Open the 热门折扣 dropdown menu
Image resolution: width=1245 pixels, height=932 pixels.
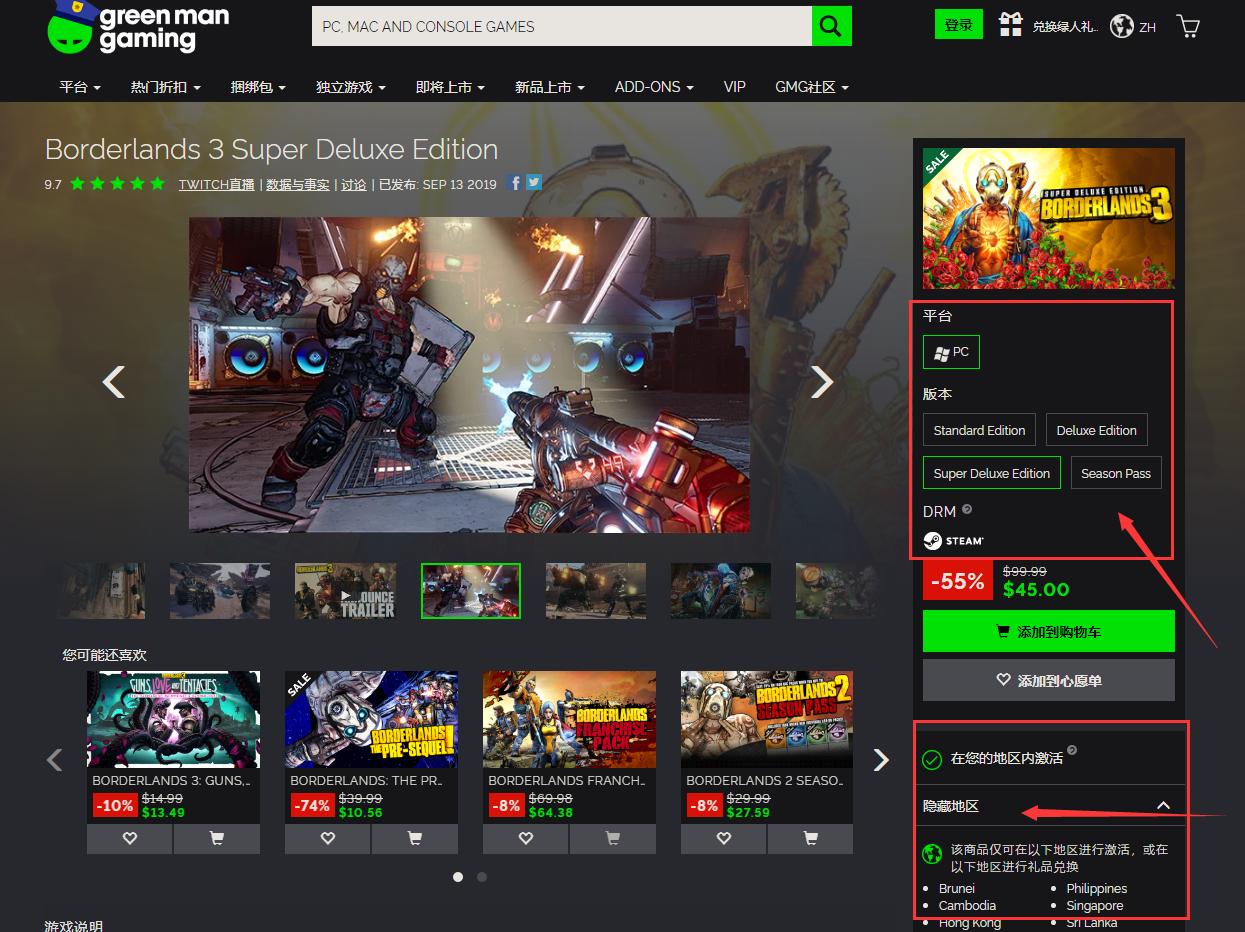tap(164, 87)
